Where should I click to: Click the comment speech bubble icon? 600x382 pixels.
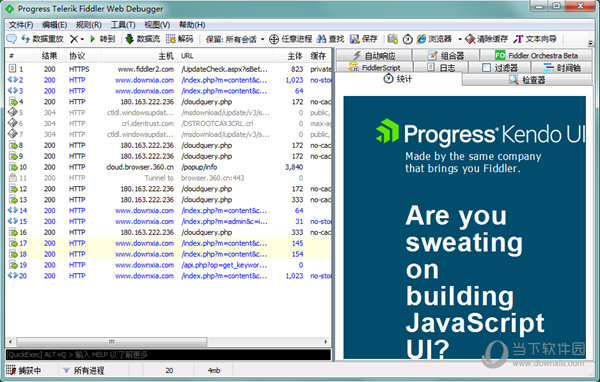tap(11, 39)
